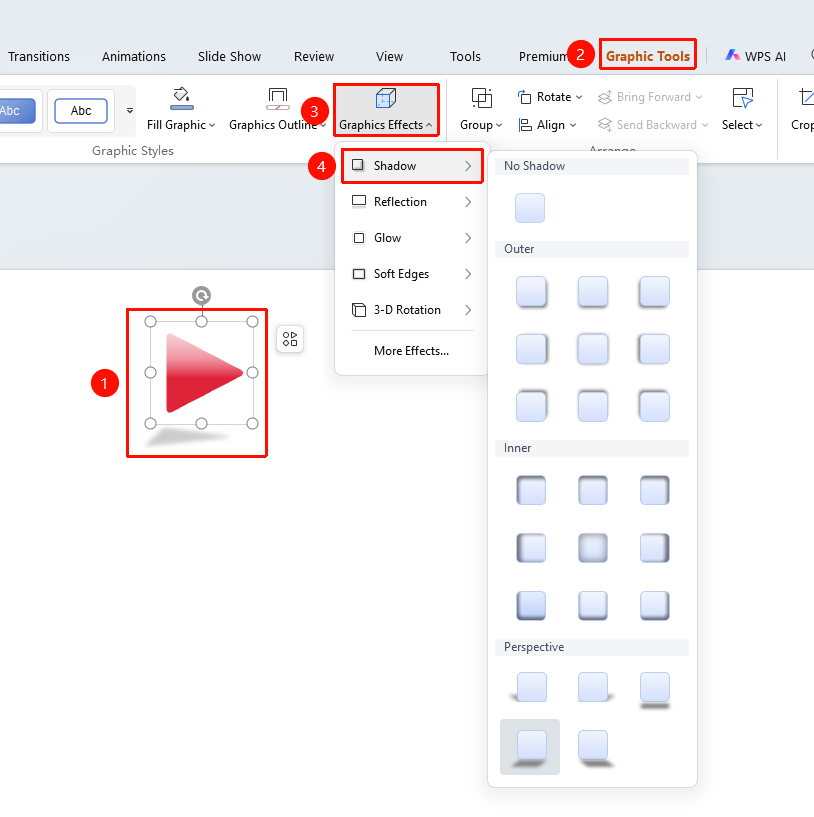Viewport: 814px width, 817px height.
Task: Expand the Graphic Styles gallery arrow
Action: point(130,110)
